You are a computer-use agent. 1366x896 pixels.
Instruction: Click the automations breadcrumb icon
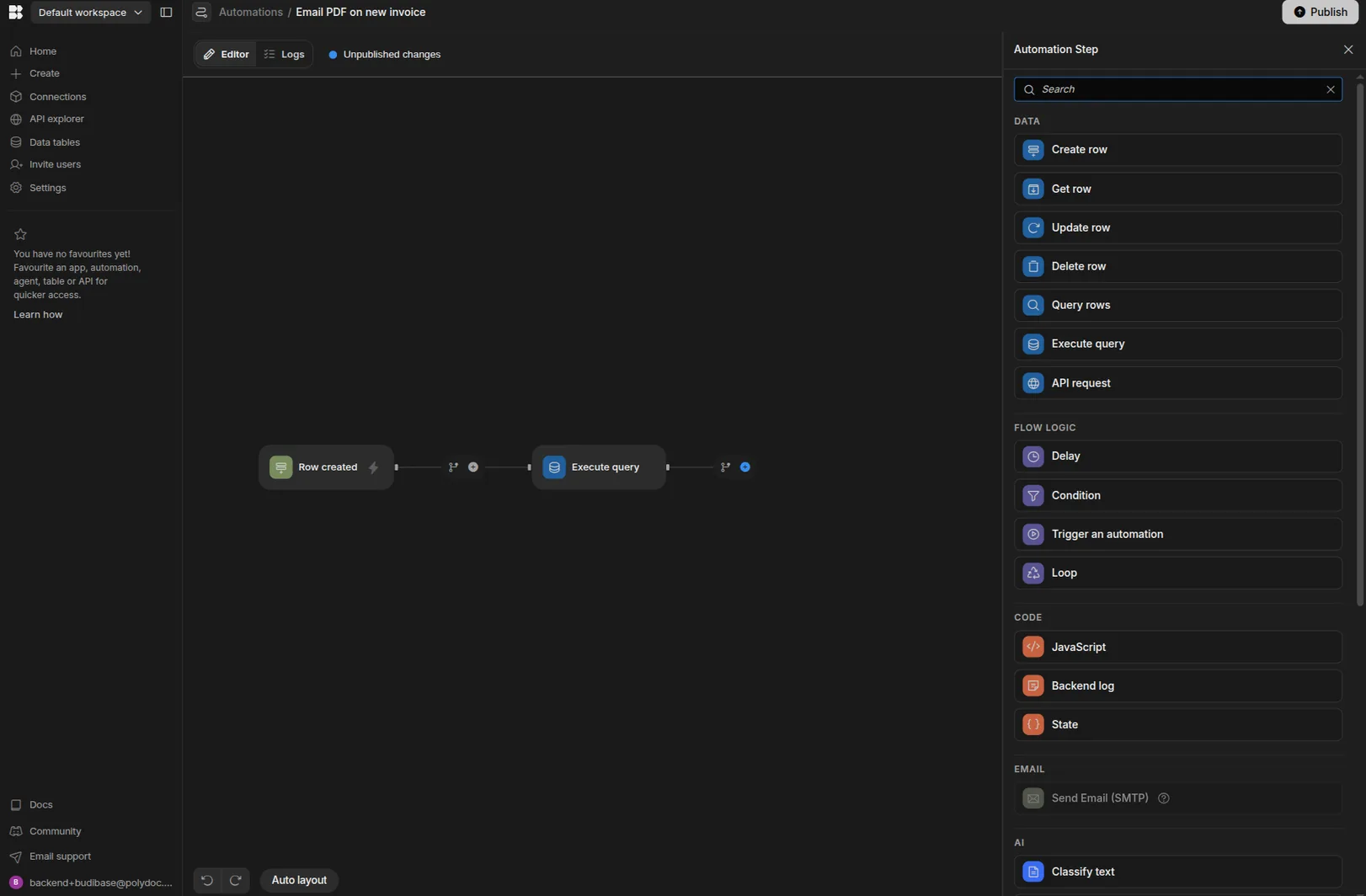[x=201, y=12]
